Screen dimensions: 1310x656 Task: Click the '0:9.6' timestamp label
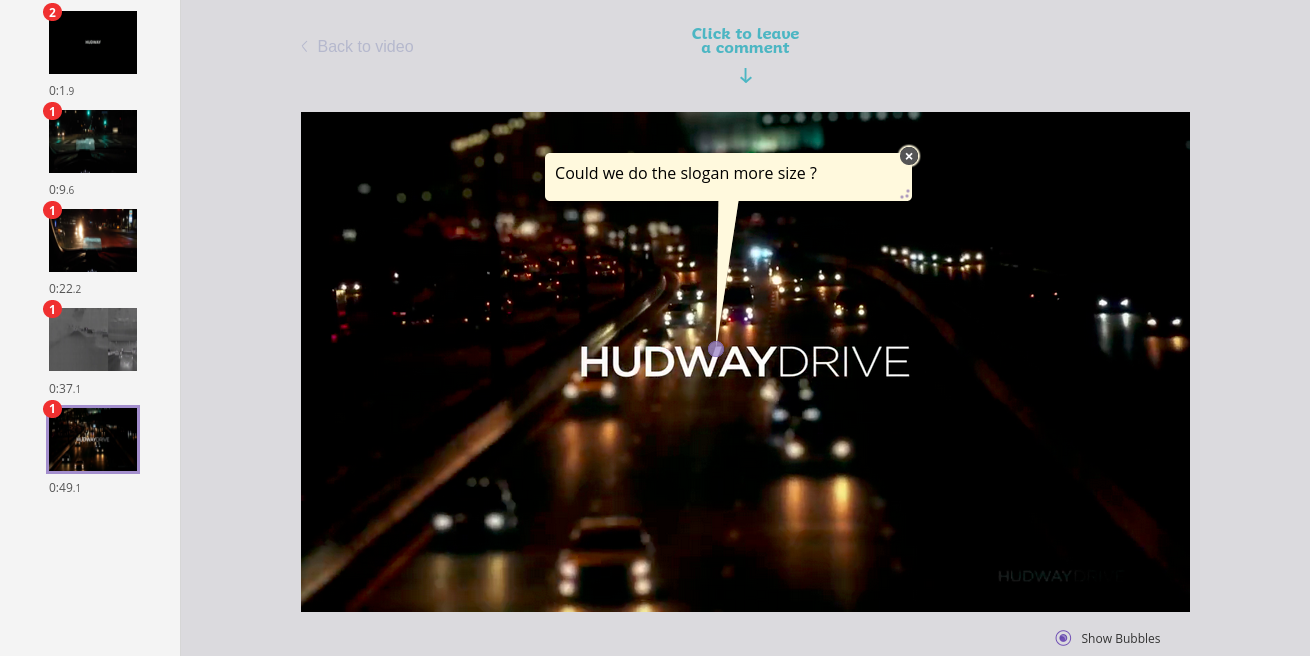(62, 190)
